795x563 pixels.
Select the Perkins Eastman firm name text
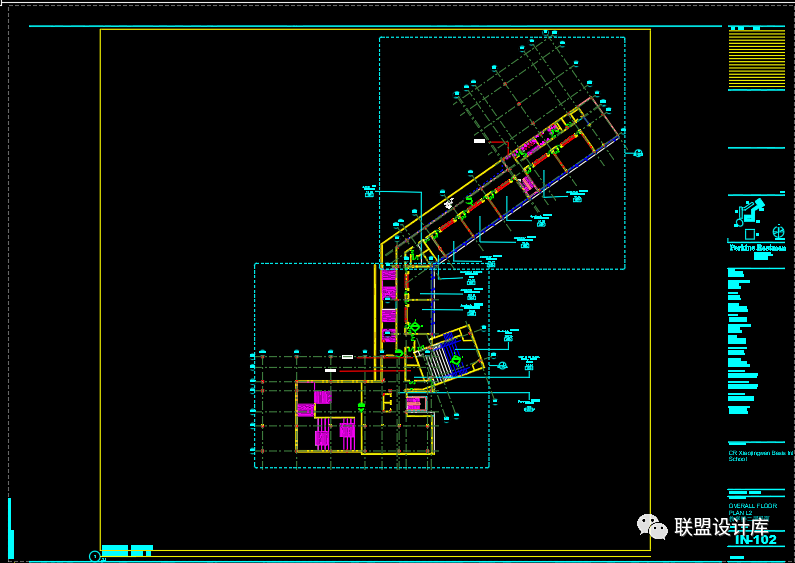(757, 247)
